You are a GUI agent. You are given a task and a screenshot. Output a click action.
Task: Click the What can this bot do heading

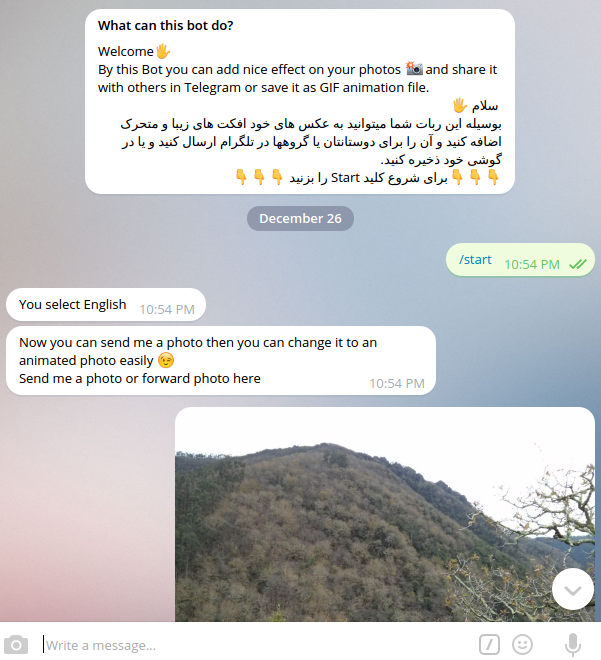click(165, 26)
